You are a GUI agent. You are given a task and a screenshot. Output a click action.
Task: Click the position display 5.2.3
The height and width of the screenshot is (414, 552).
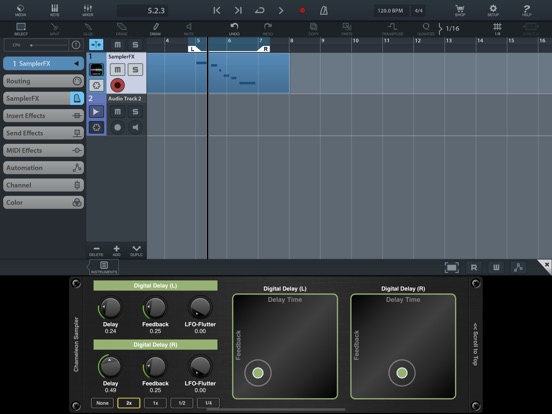(143, 11)
